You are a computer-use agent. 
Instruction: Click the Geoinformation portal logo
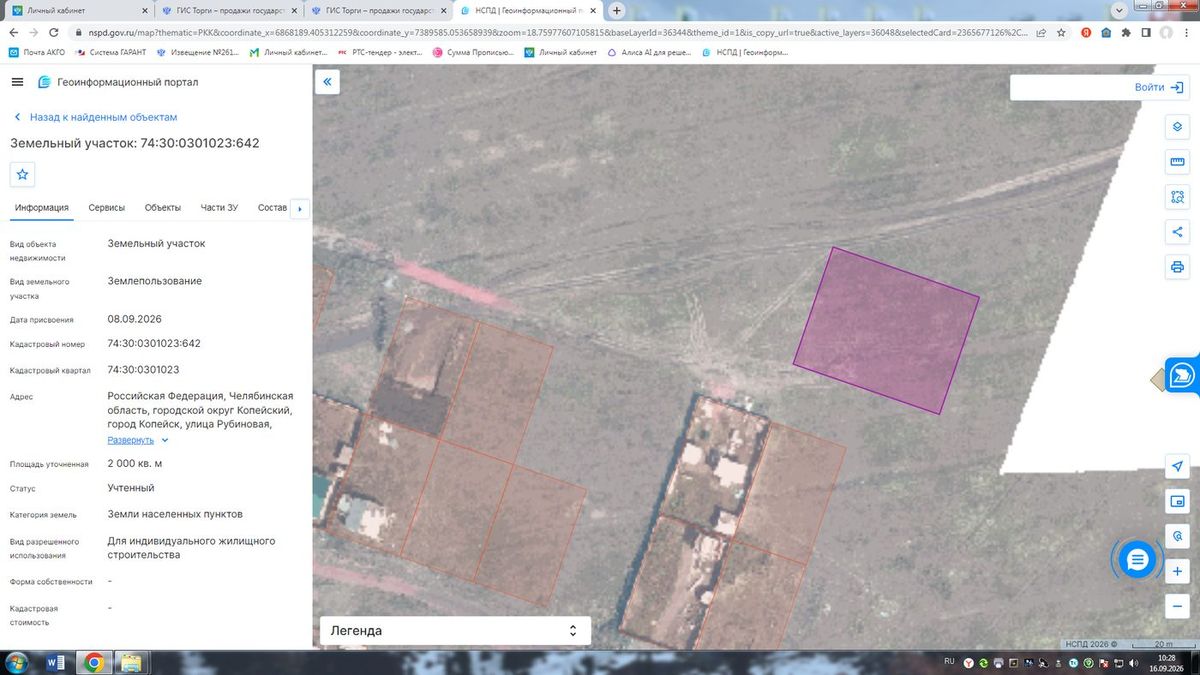(118, 82)
